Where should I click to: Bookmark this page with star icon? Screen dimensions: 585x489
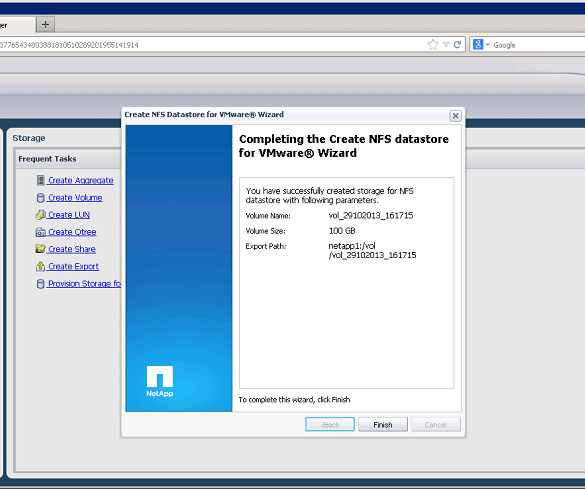(433, 45)
